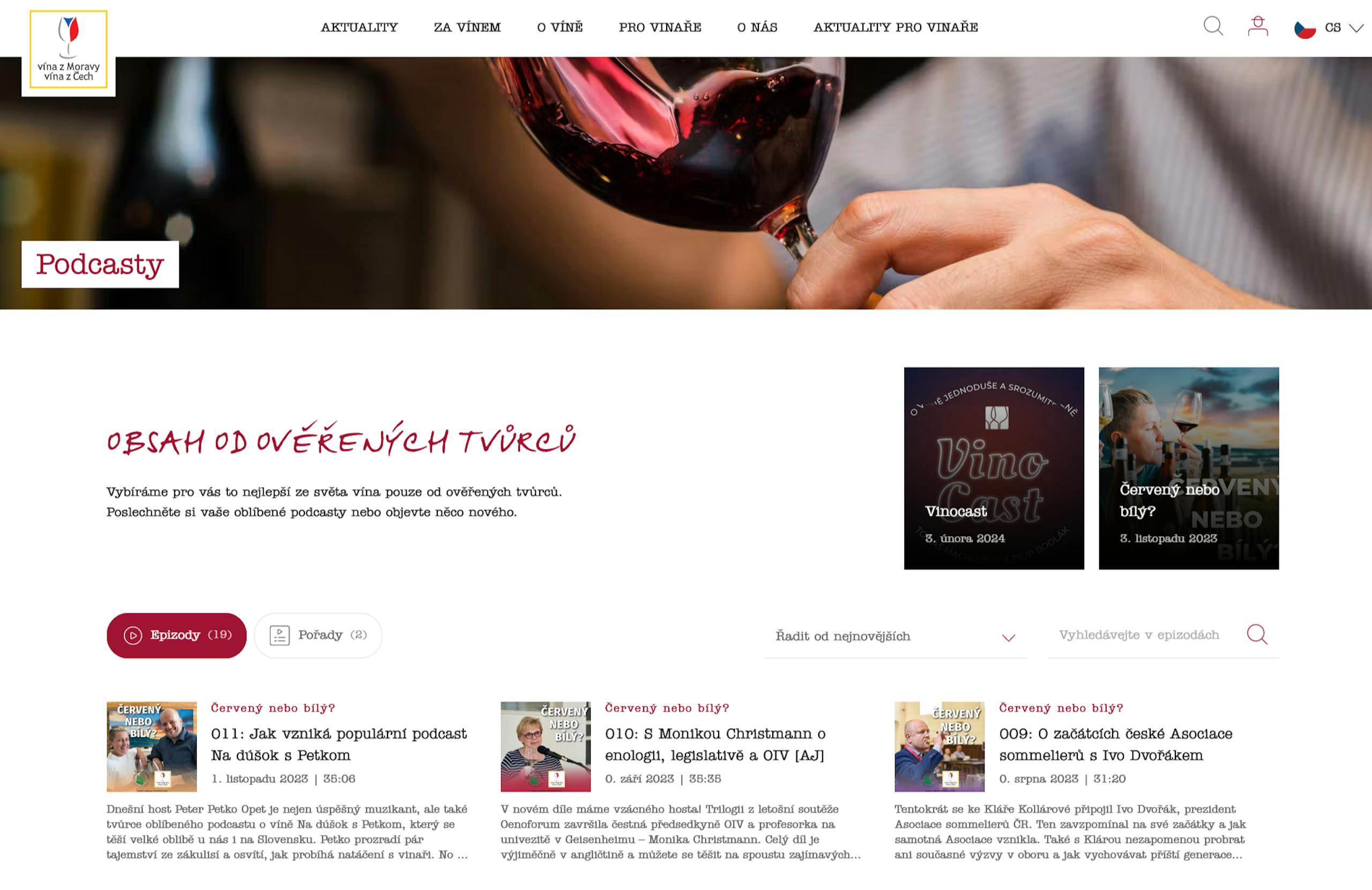Open the Aktuality pro vinaře menu
Image resolution: width=1372 pixels, height=890 pixels.
tap(895, 27)
